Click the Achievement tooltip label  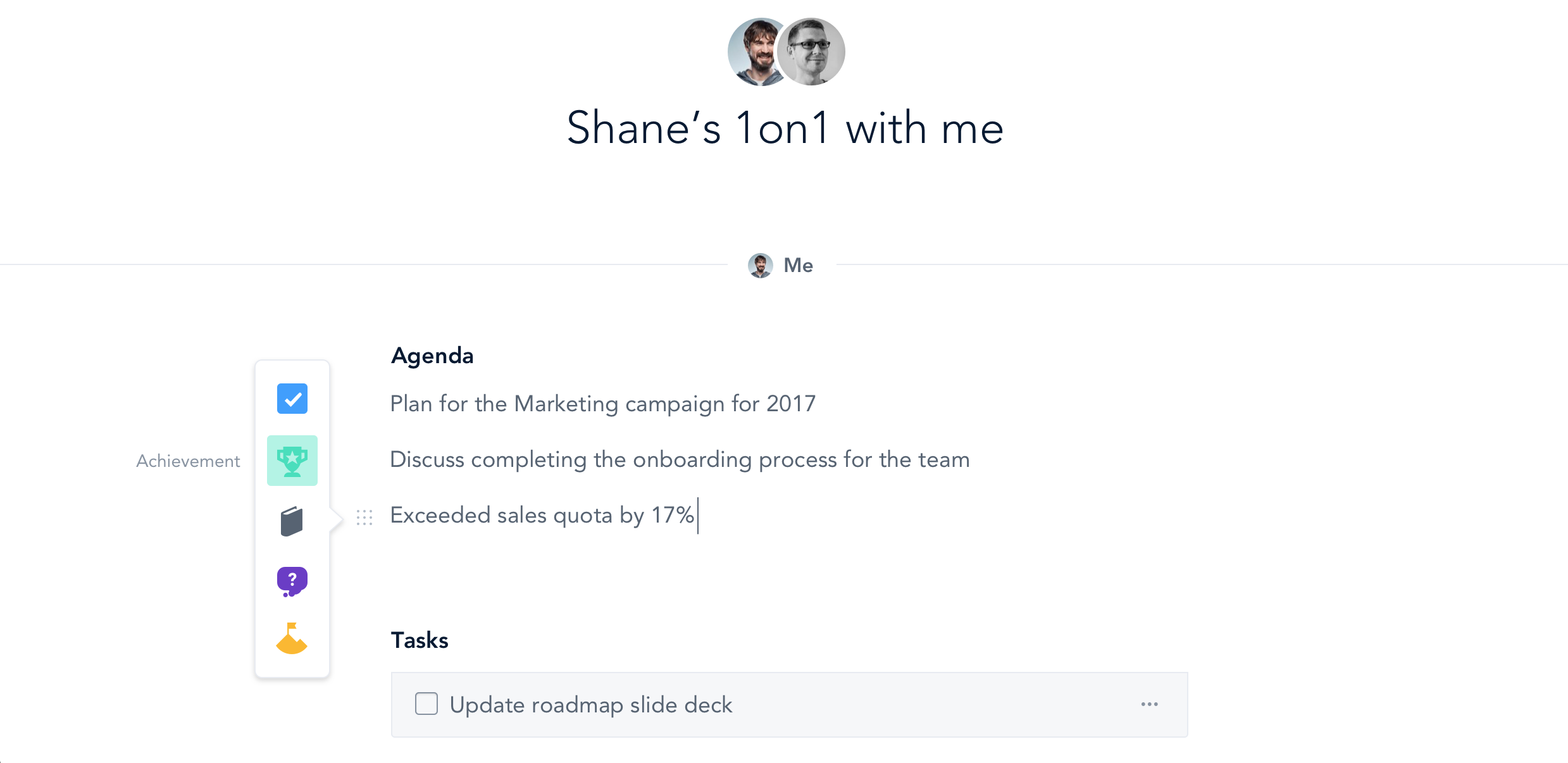click(188, 461)
